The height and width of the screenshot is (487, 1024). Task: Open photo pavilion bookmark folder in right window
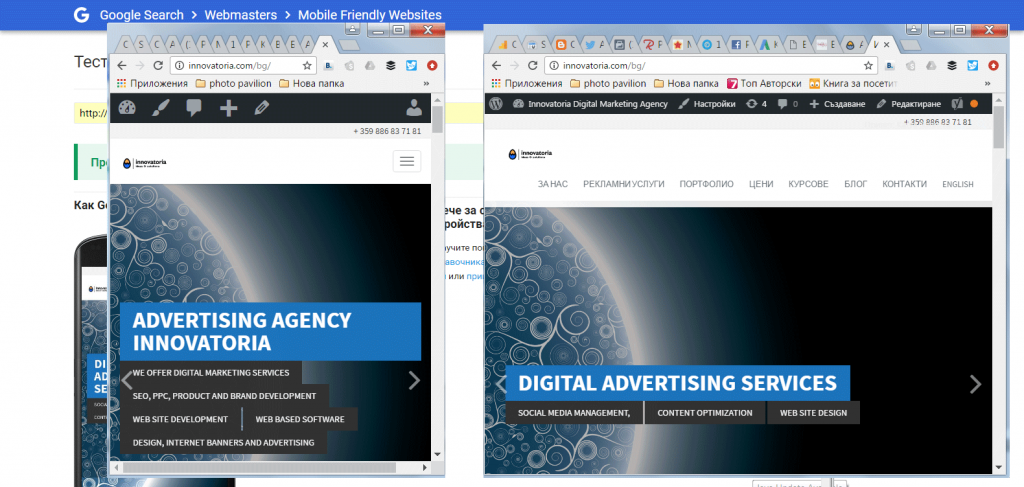point(608,84)
